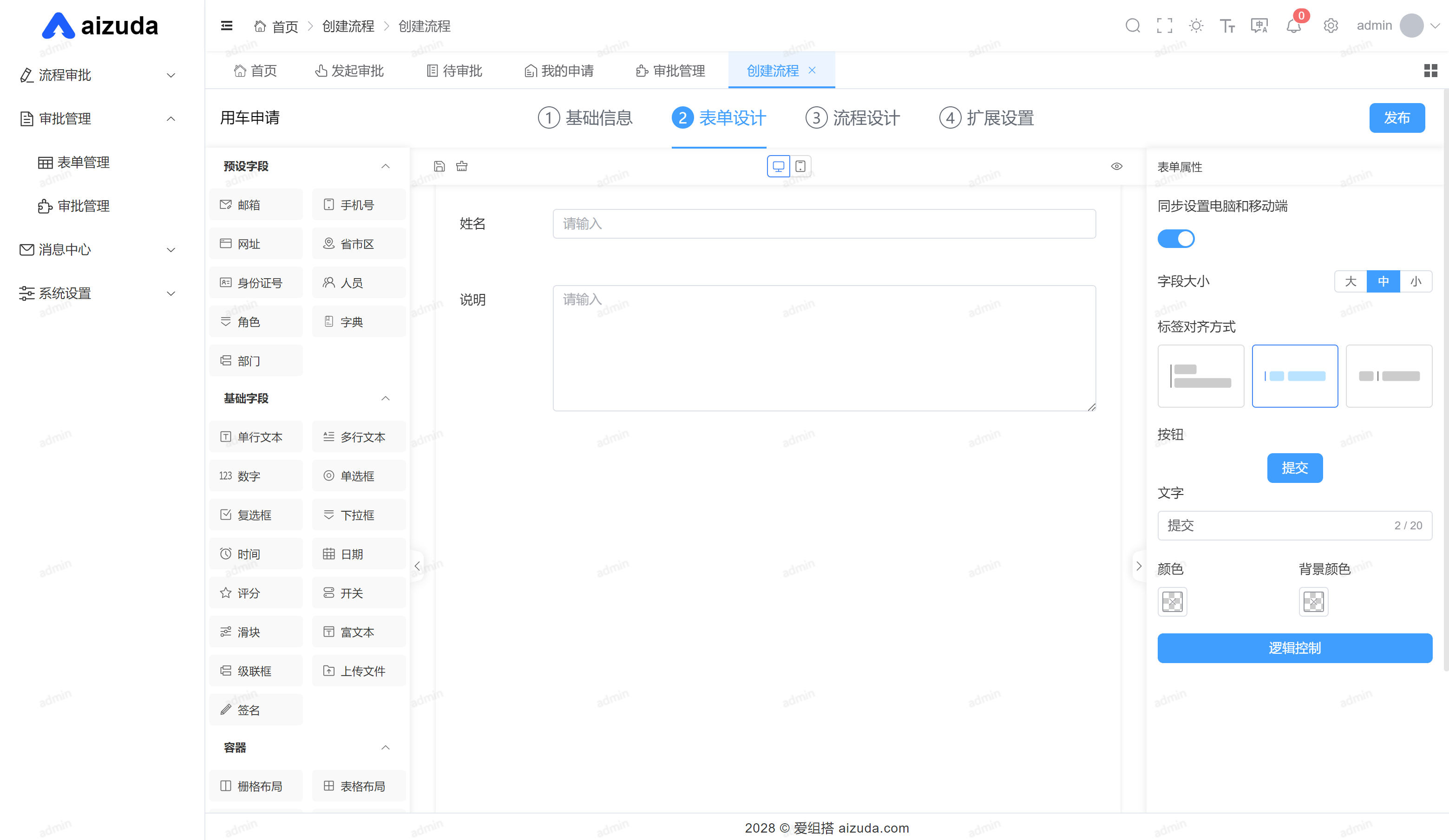1449x840 pixels.
Task: Toggle light/dark theme sun icon
Action: [x=1196, y=26]
